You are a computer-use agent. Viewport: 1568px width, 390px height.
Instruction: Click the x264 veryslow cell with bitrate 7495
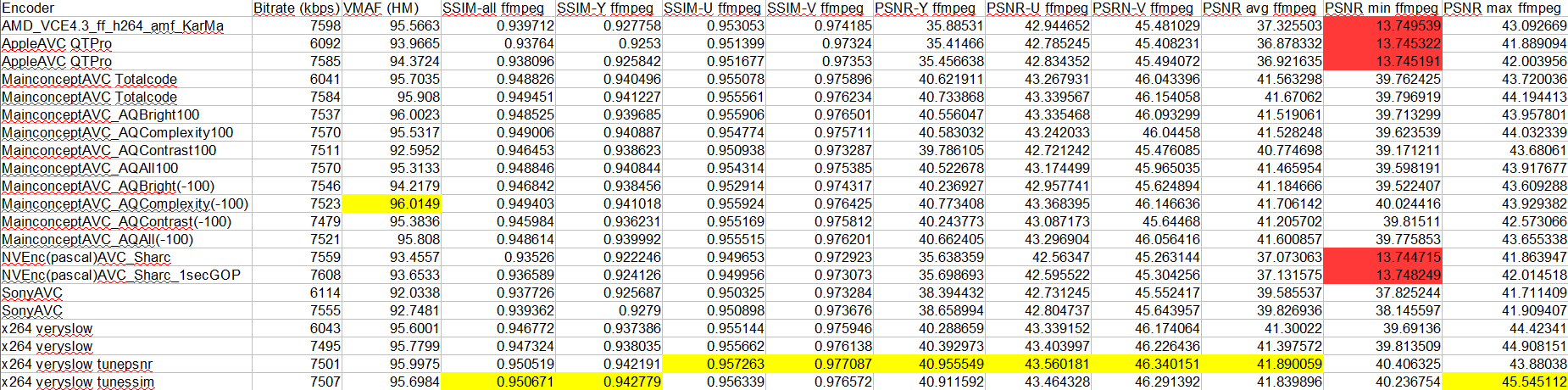[126, 347]
